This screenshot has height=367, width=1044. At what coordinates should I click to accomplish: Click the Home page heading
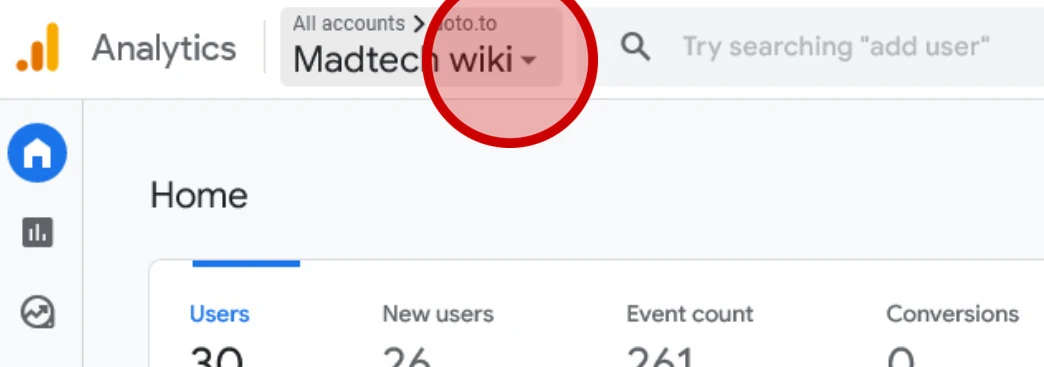coord(199,196)
